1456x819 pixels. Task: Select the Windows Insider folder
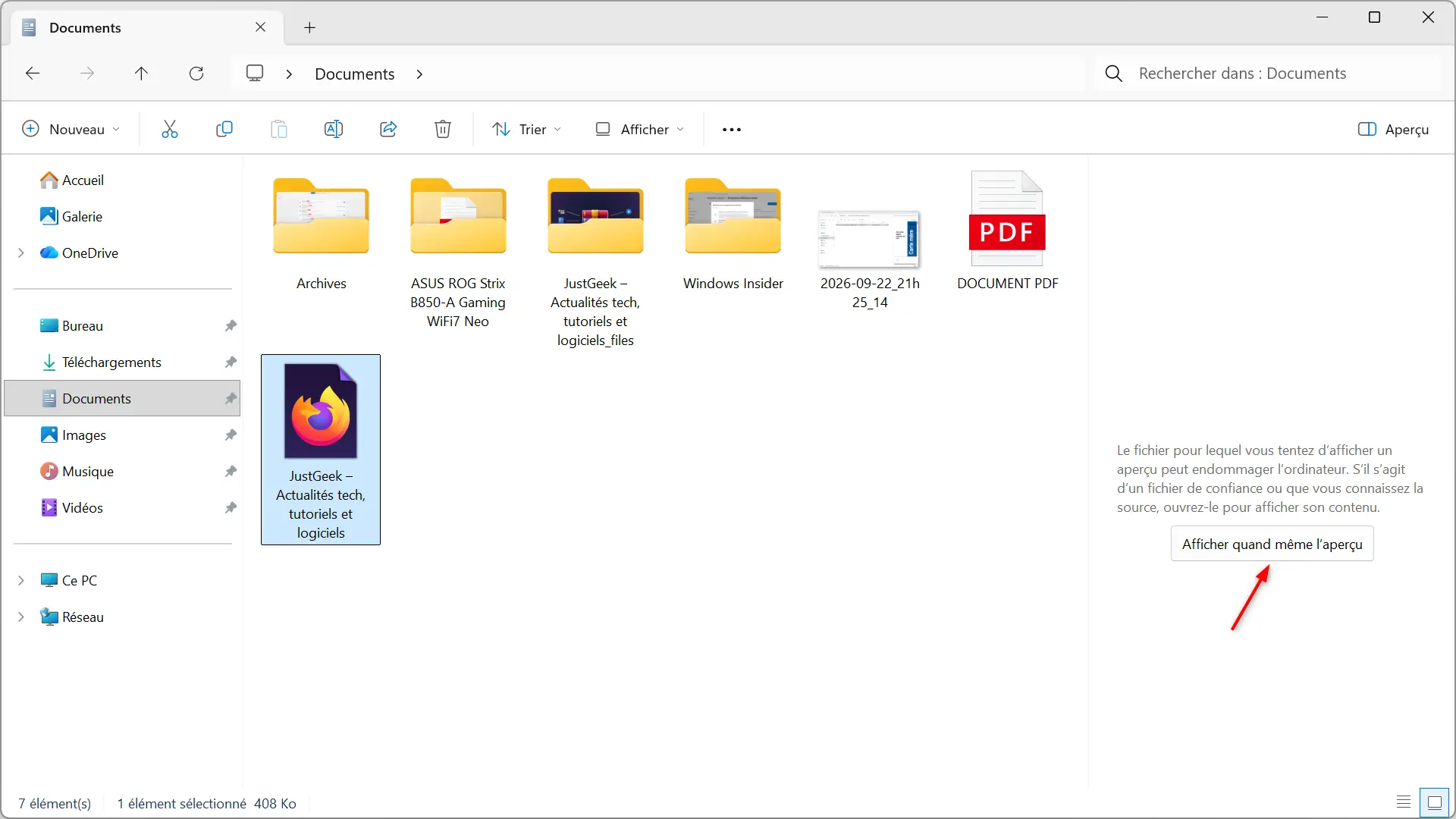tap(733, 234)
